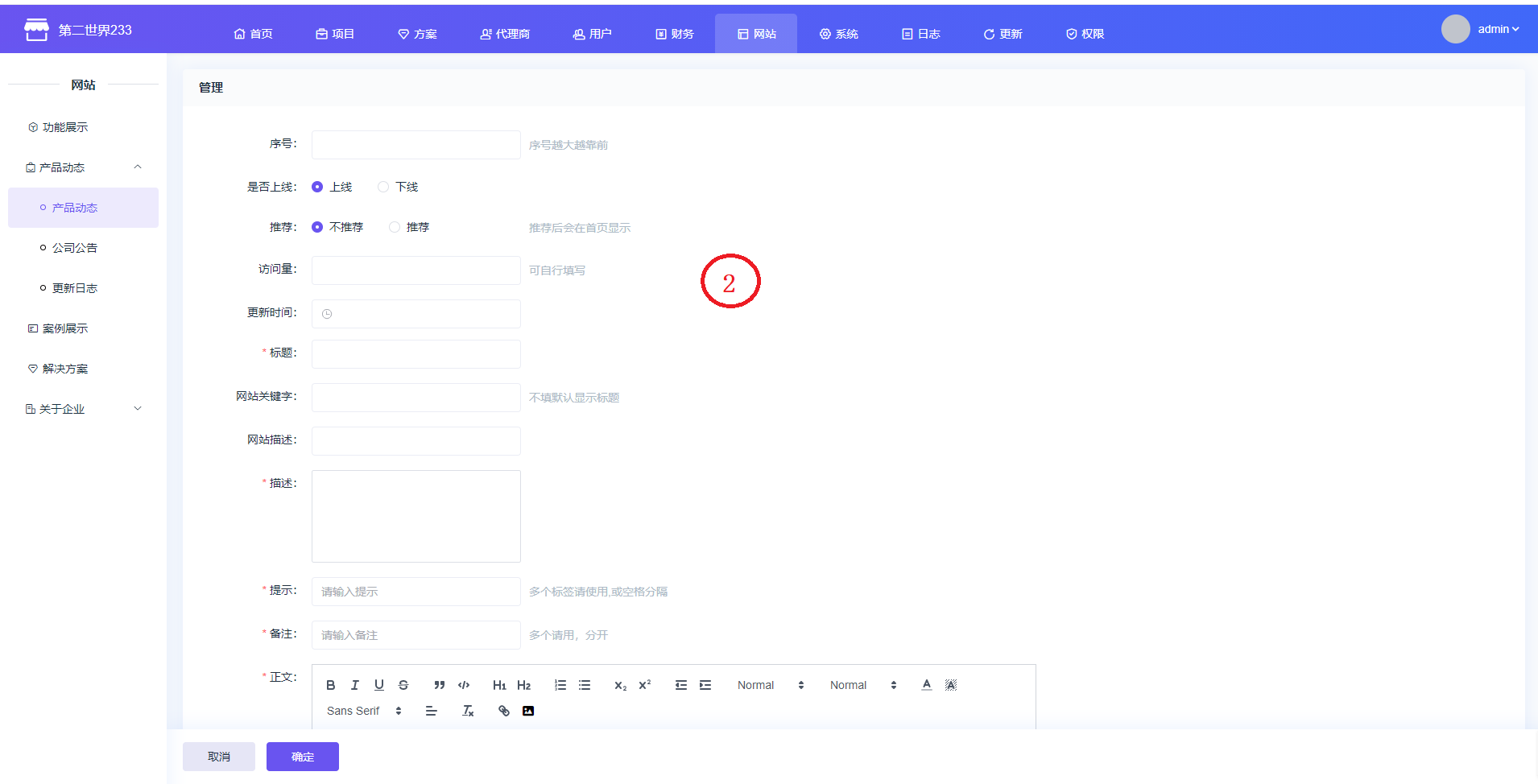Switch to the 网站 nav tab

756,34
